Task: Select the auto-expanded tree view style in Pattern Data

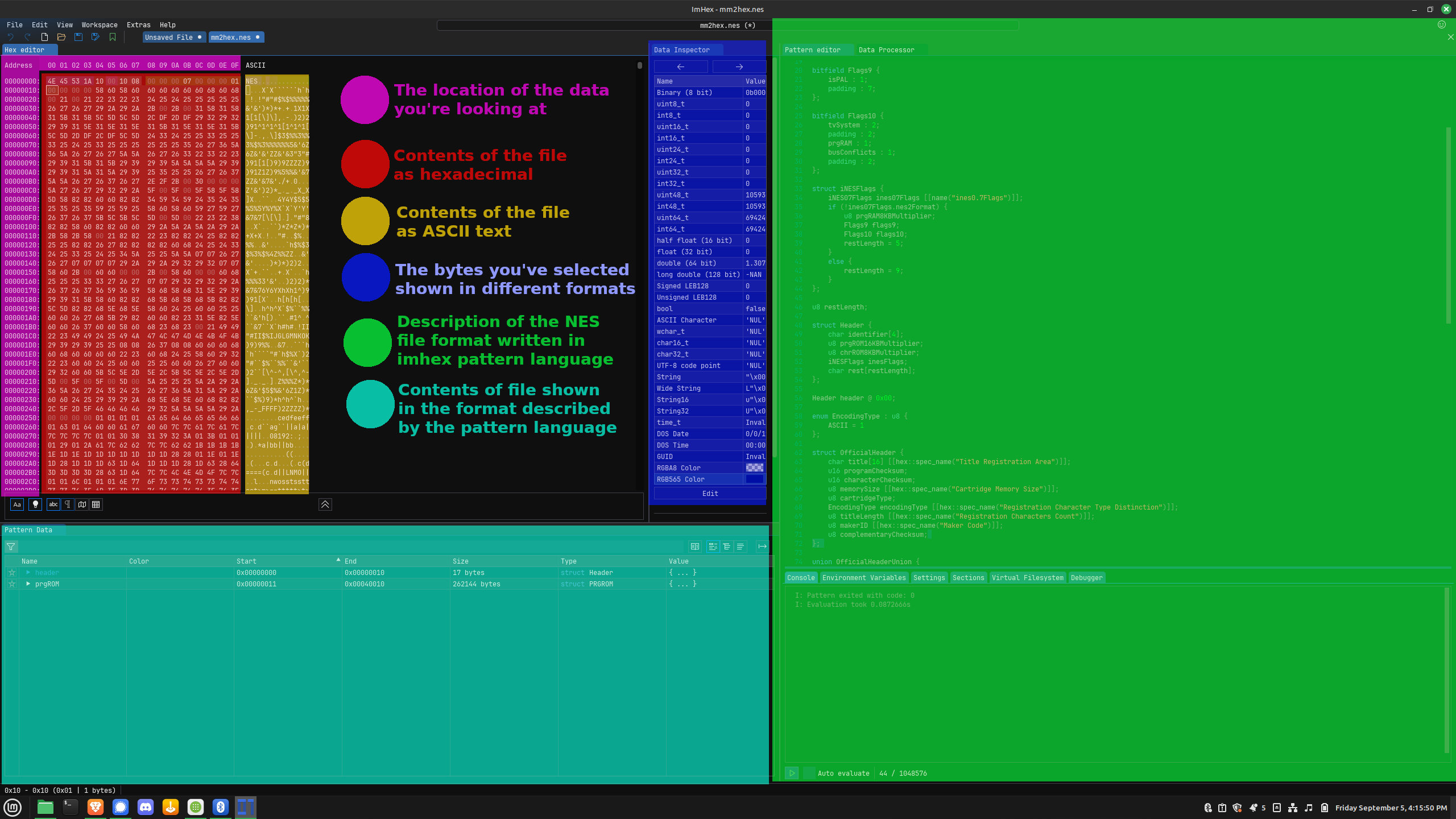Action: point(727,547)
